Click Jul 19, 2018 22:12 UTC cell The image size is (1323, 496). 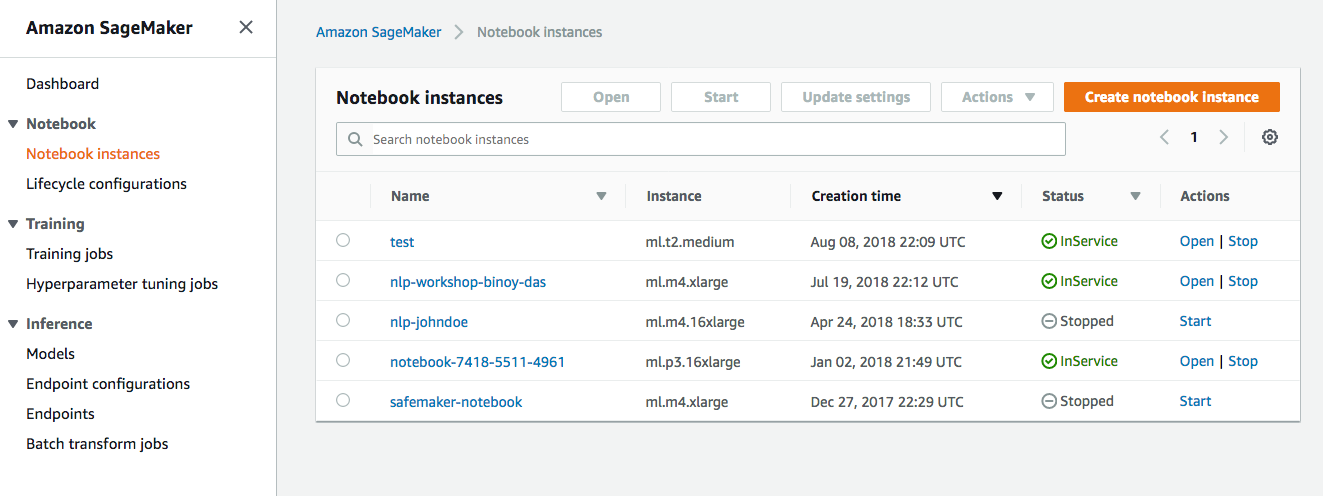[x=884, y=282]
